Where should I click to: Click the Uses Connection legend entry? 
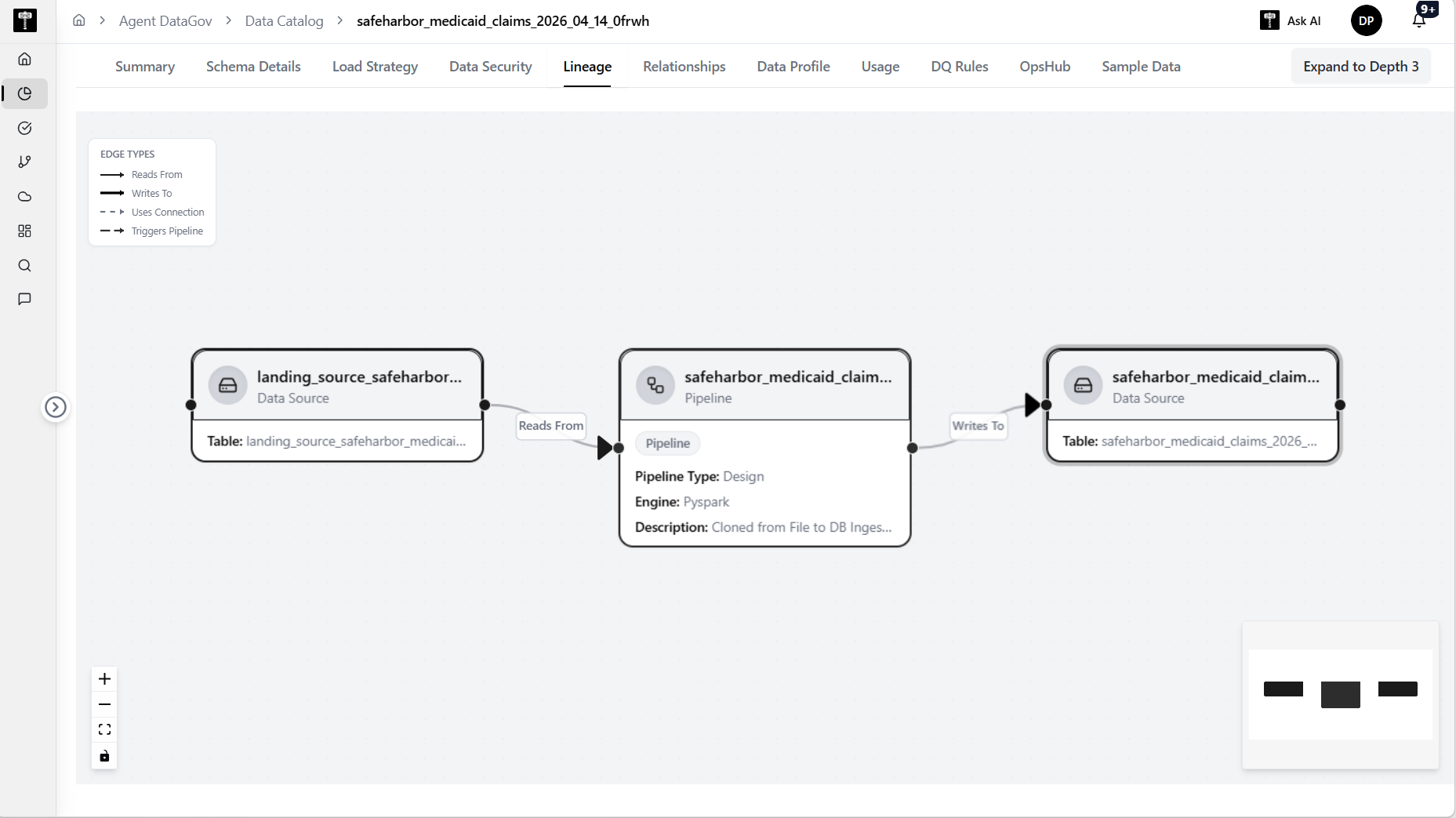click(x=152, y=213)
